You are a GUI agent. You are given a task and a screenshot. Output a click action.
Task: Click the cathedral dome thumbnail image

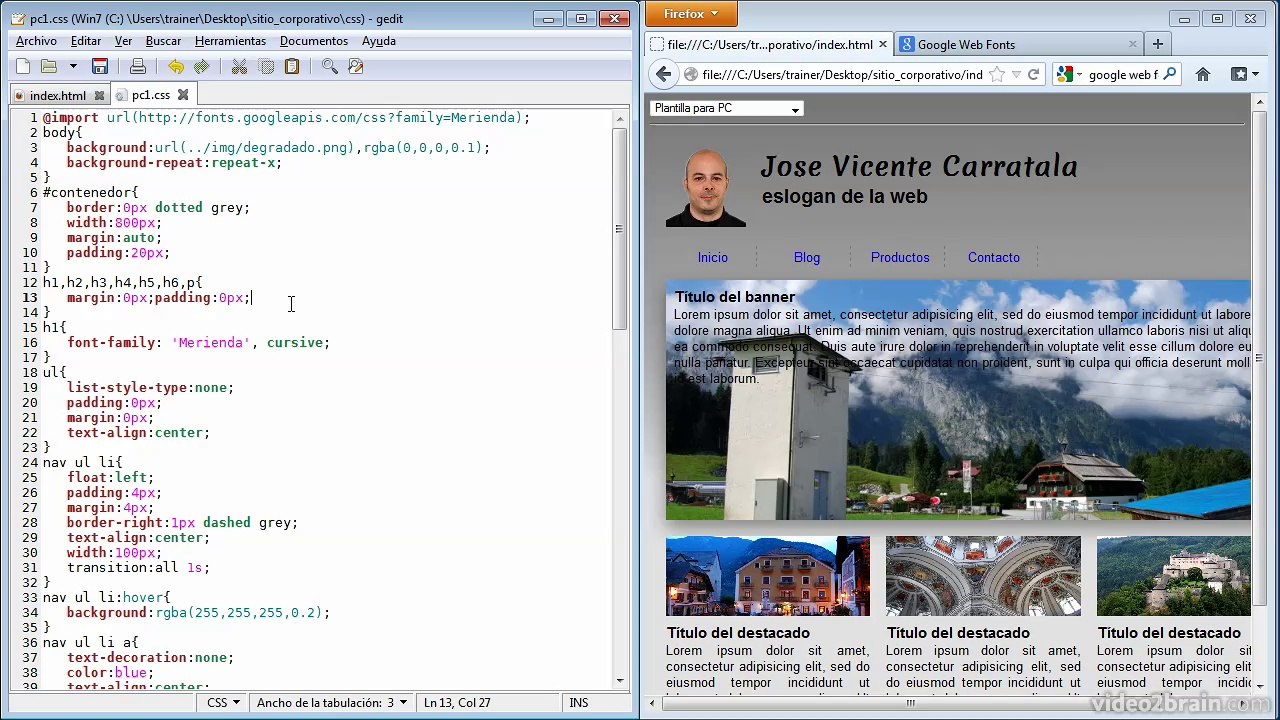(x=983, y=576)
